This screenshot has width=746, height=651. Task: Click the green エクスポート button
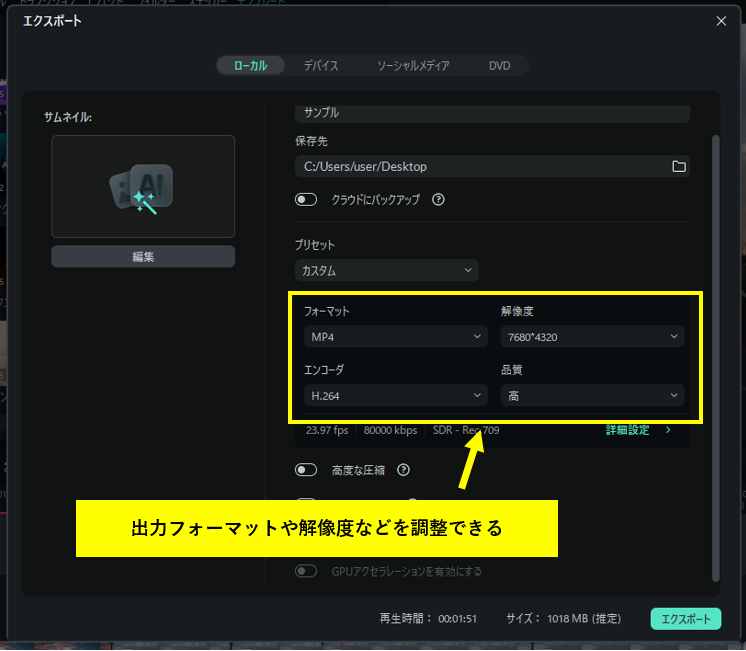click(x=686, y=619)
